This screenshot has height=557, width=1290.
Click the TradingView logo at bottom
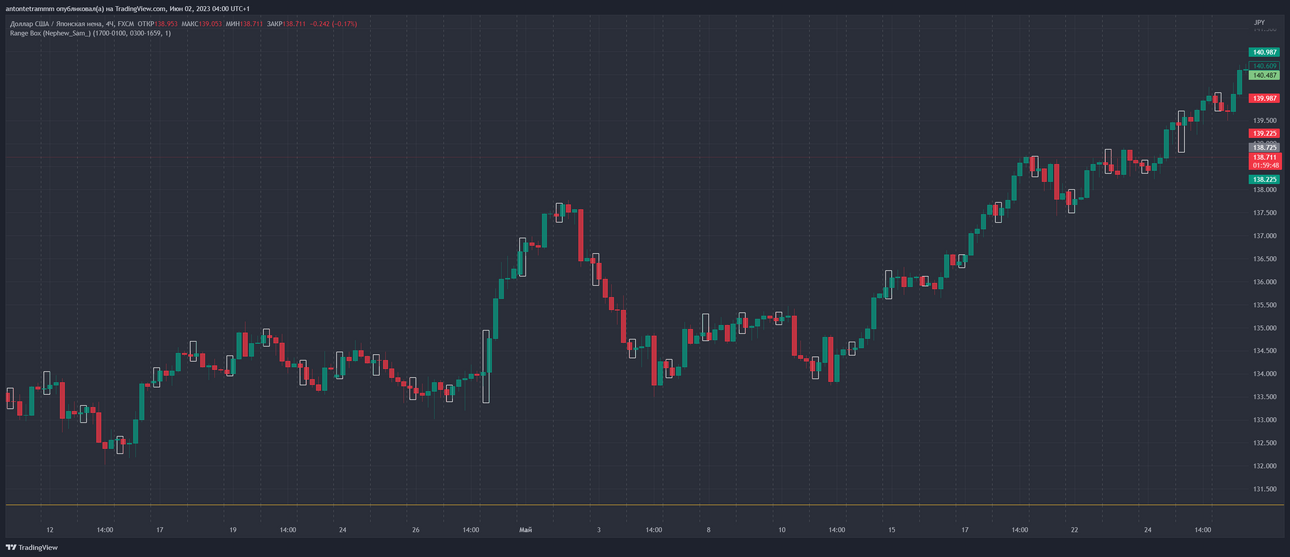coord(32,547)
